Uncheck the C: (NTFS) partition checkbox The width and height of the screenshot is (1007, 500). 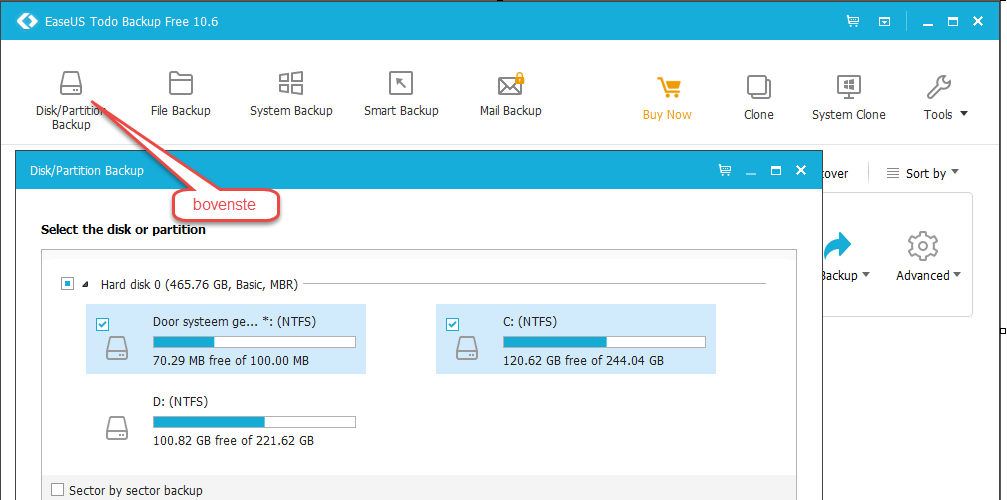pos(452,325)
